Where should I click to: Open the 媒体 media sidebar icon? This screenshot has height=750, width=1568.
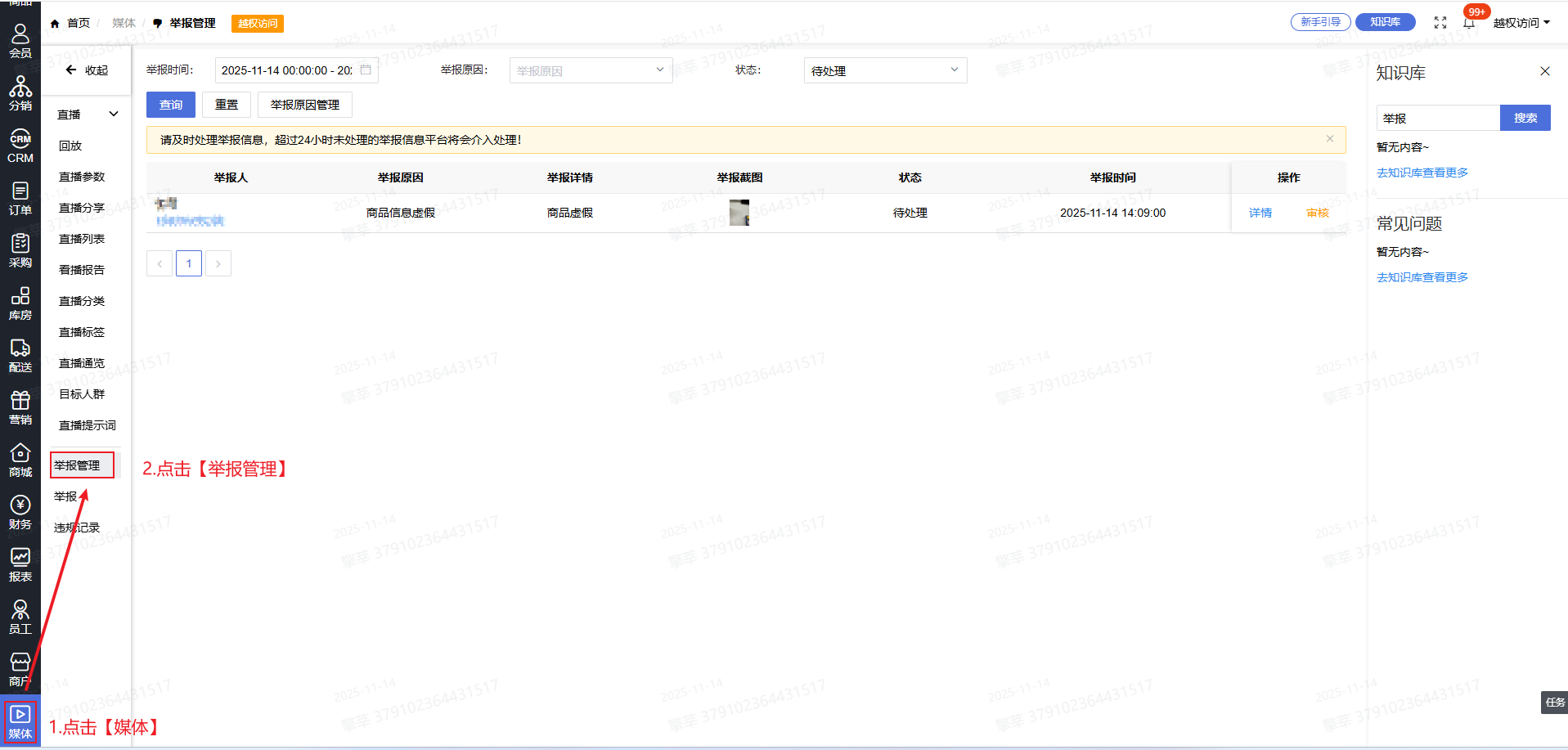[20, 721]
